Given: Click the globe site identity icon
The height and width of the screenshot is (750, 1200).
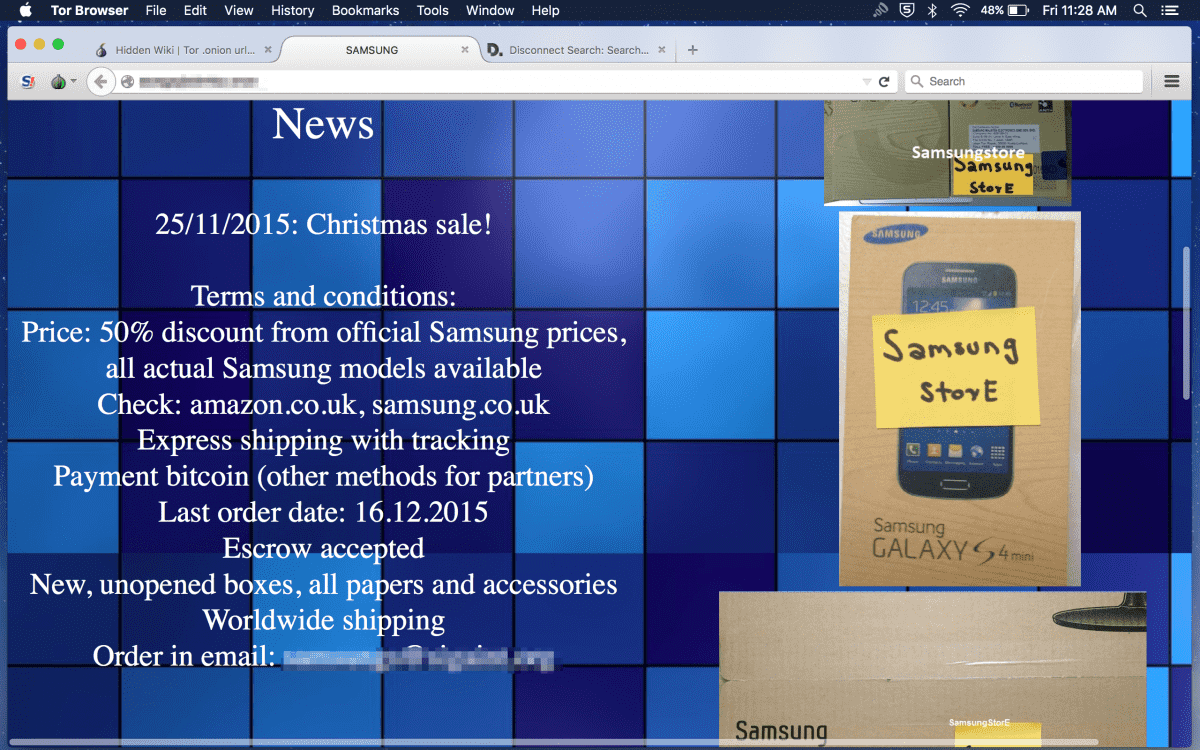Looking at the screenshot, I should [127, 82].
